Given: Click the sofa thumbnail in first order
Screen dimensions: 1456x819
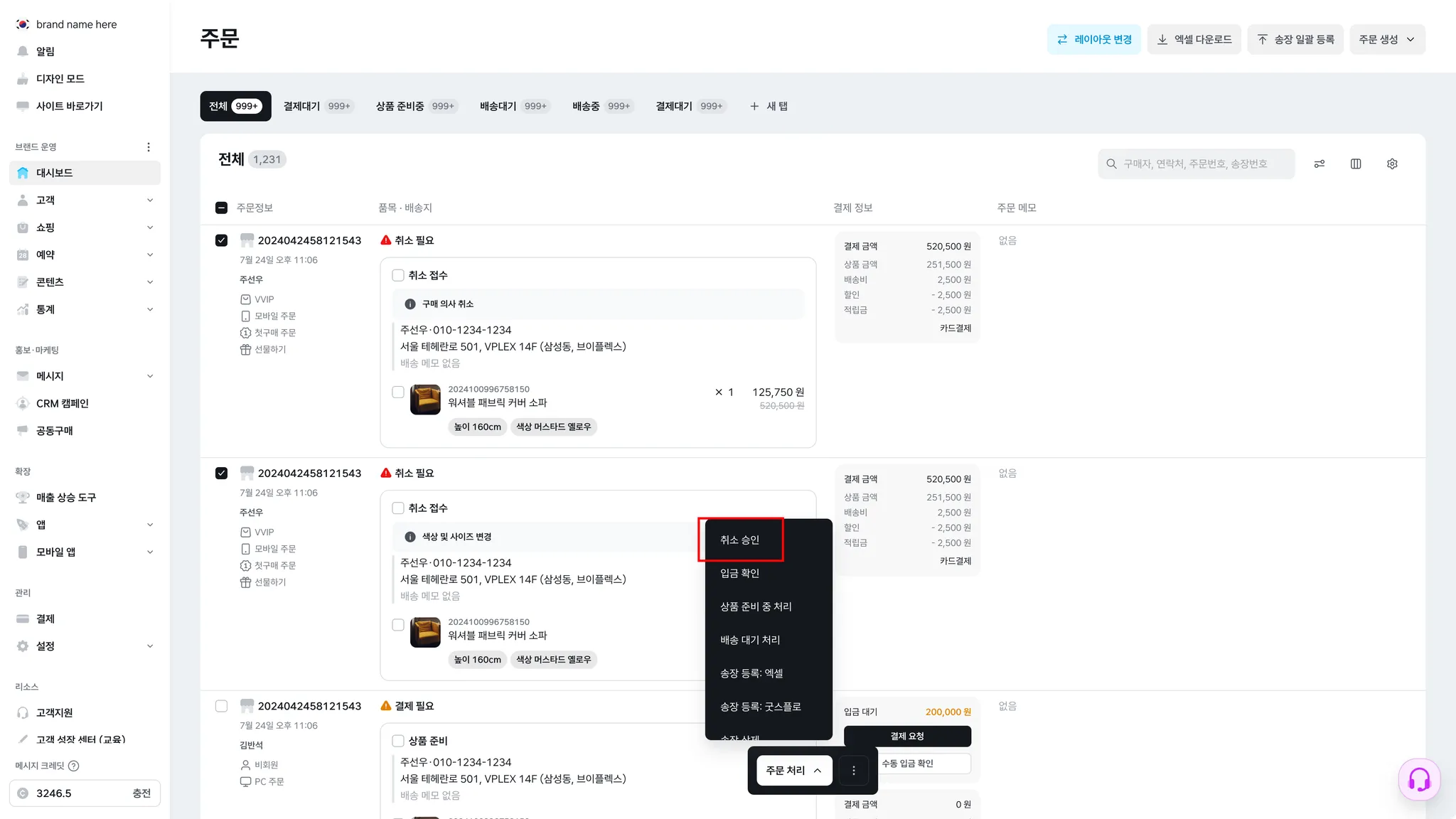Looking at the screenshot, I should [425, 400].
